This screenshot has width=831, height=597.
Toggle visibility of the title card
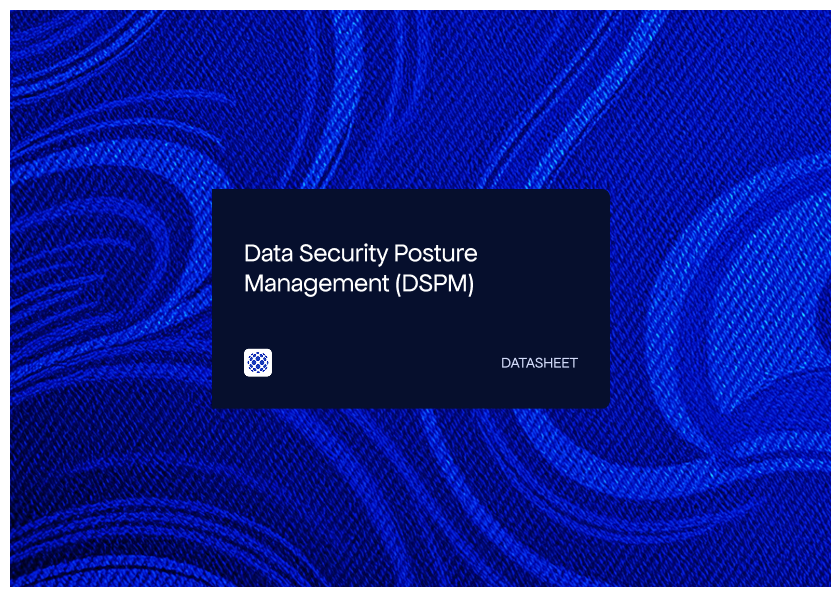pyautogui.click(x=410, y=298)
